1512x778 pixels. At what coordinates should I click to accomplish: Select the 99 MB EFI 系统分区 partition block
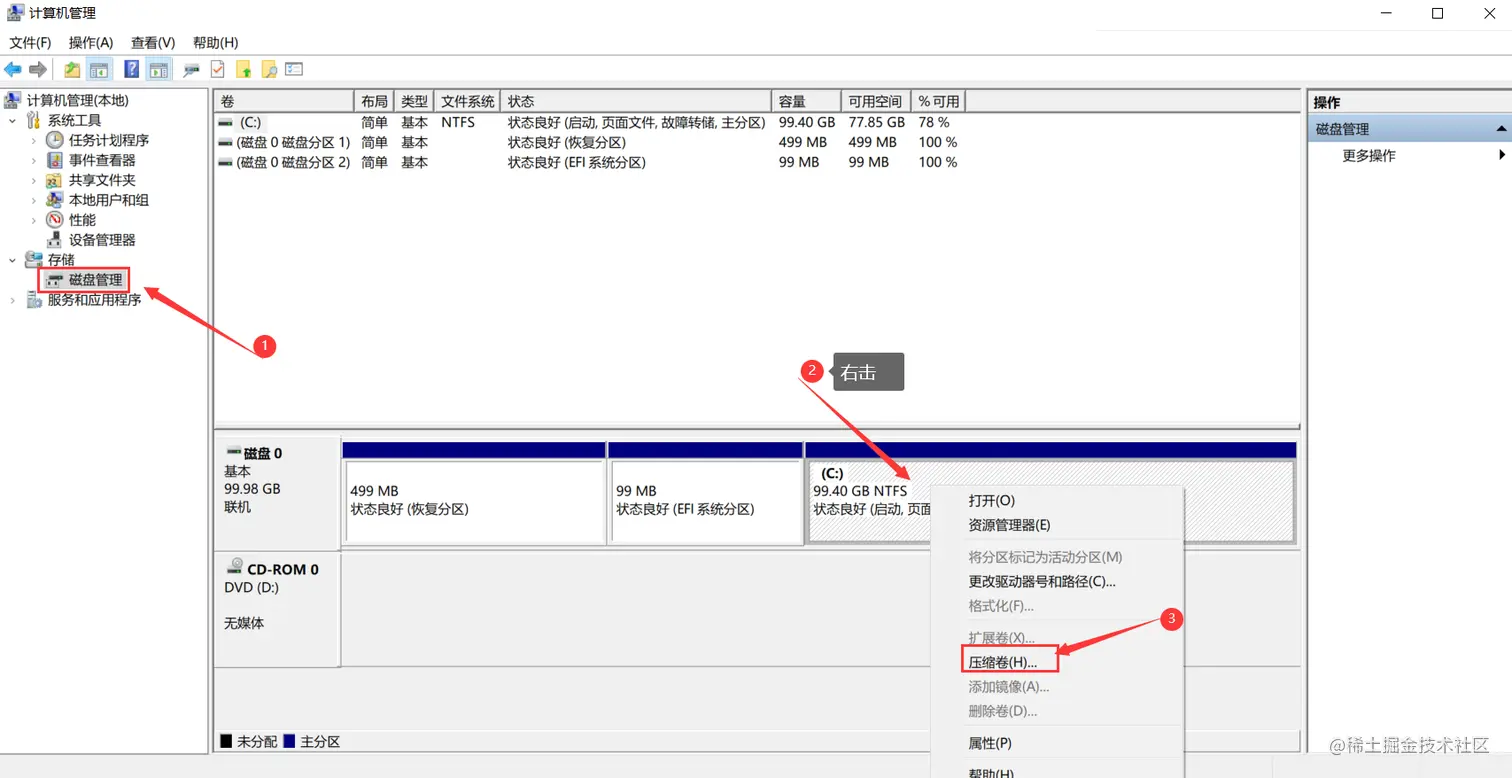pyautogui.click(x=707, y=501)
